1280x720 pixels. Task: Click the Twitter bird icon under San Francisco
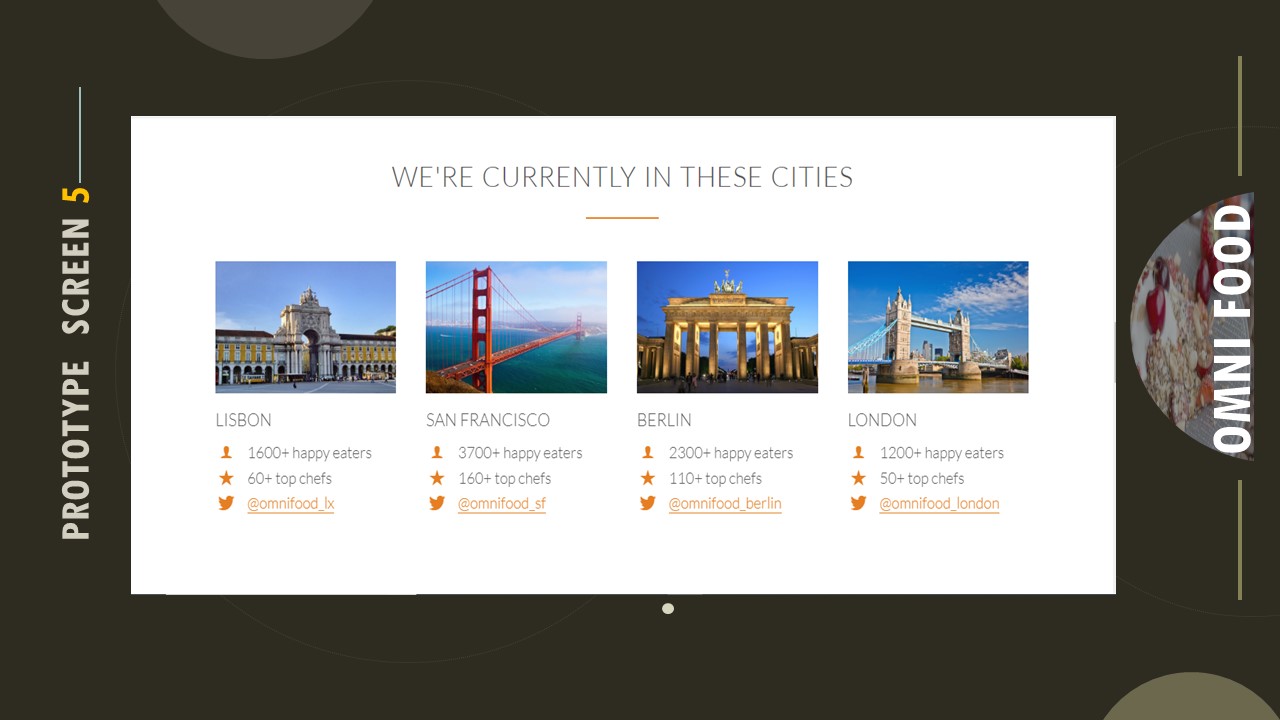tap(437, 503)
